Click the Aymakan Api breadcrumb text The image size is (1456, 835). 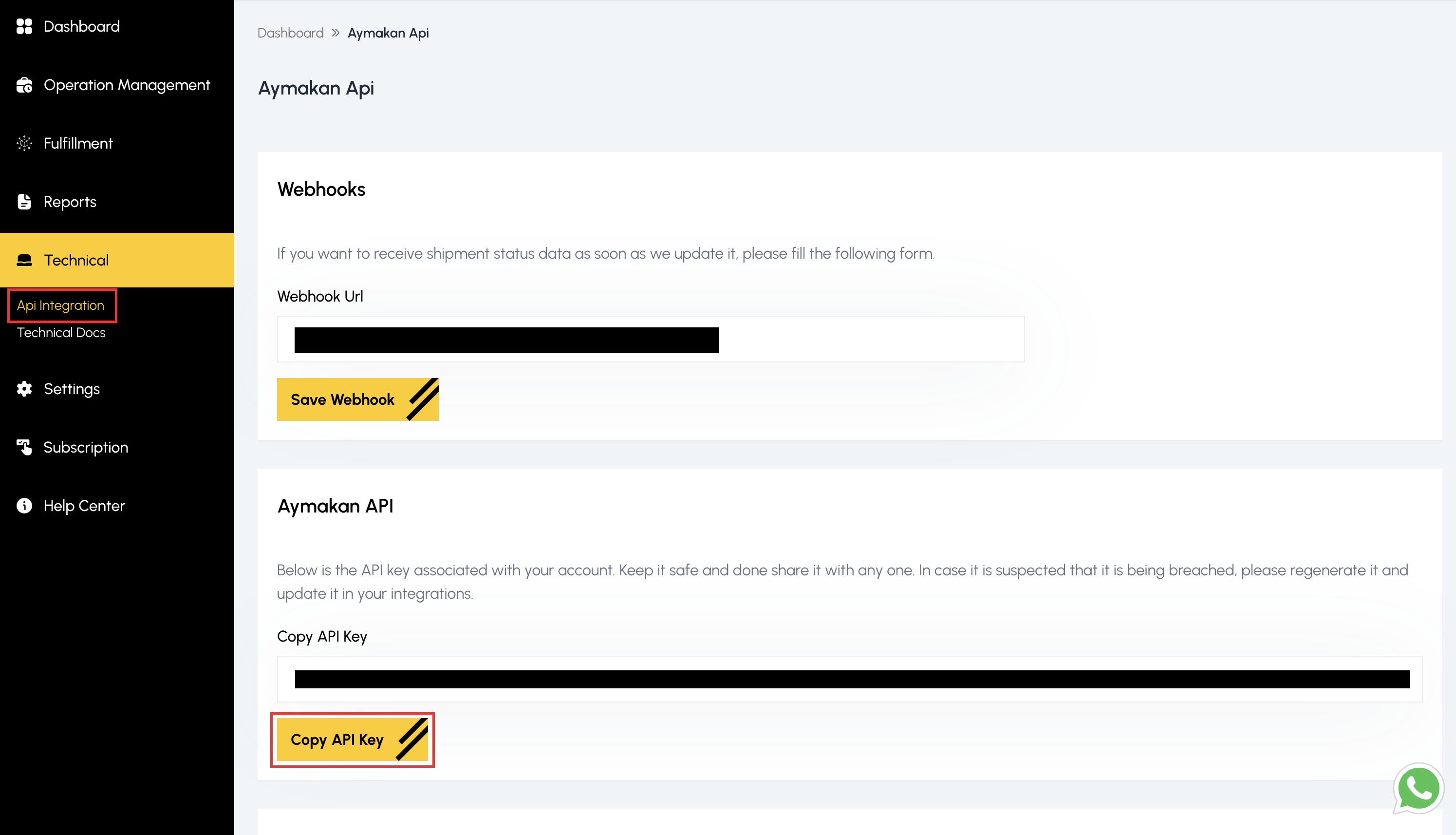388,33
